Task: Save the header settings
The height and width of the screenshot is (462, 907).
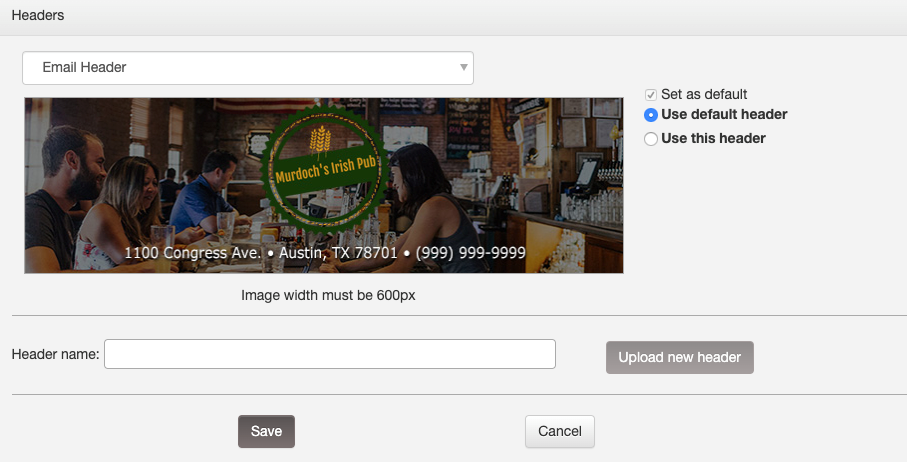Action: (x=266, y=431)
